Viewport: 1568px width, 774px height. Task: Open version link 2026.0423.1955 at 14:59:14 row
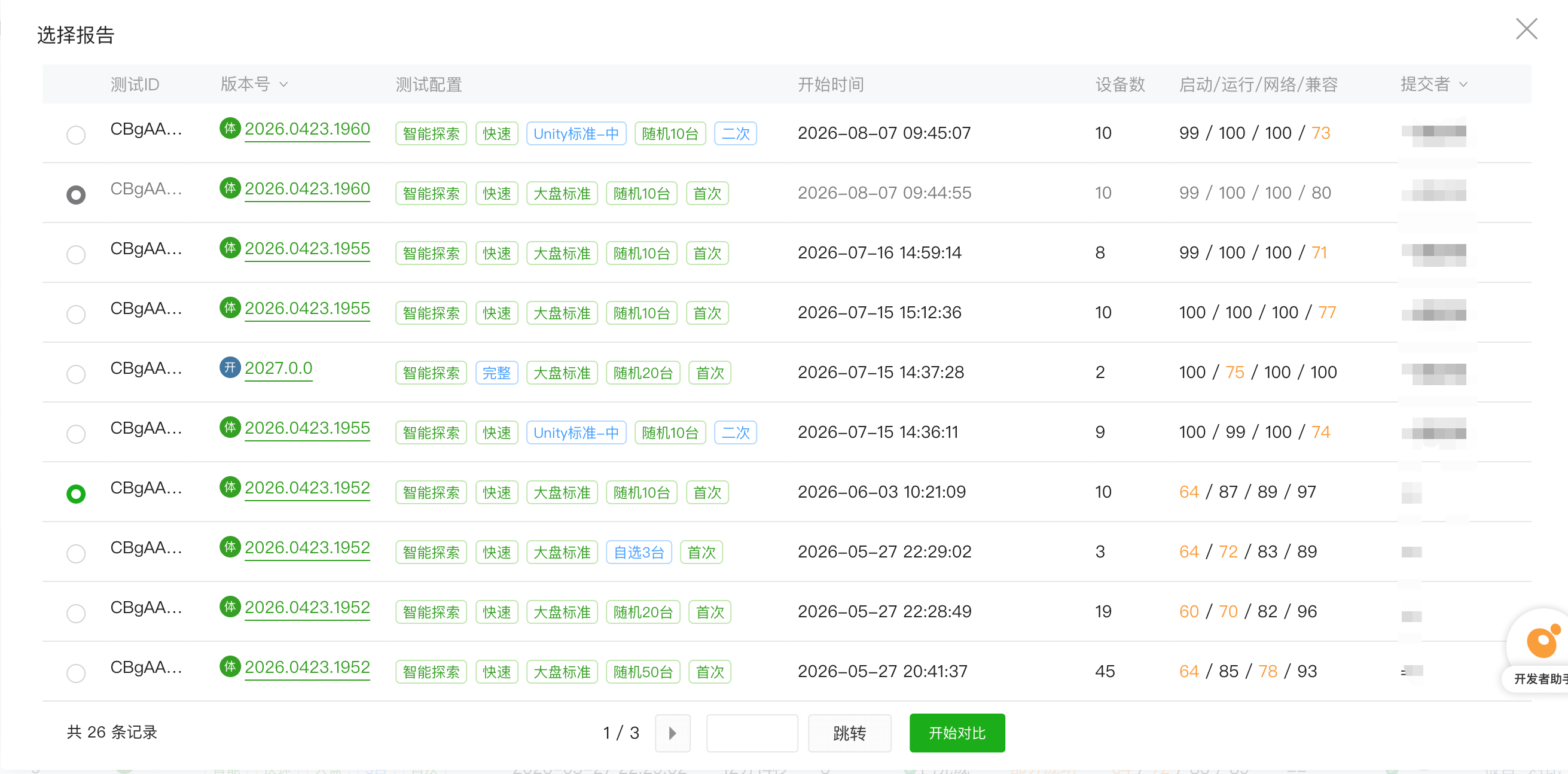(307, 248)
